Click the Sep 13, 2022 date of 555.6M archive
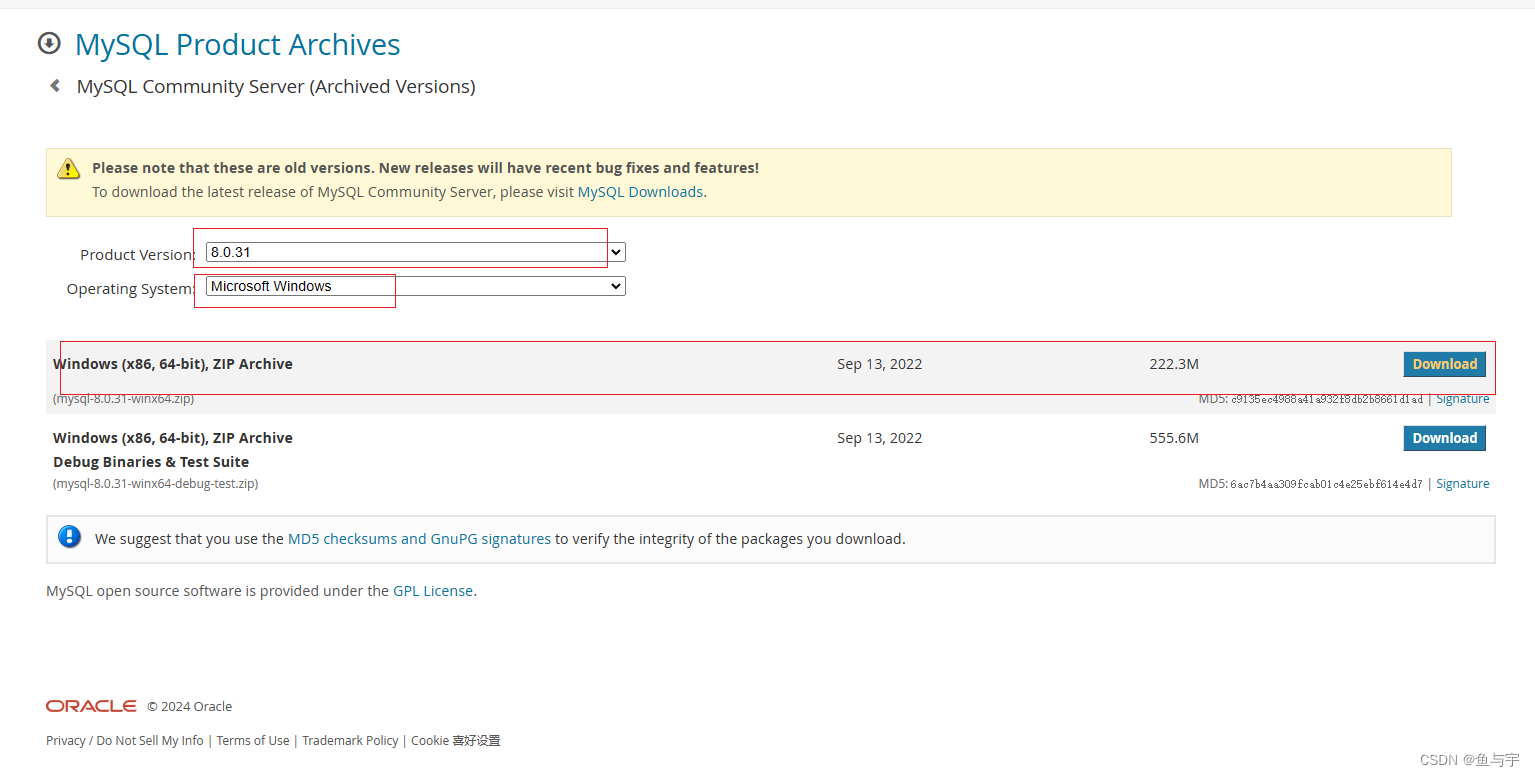 coord(880,438)
